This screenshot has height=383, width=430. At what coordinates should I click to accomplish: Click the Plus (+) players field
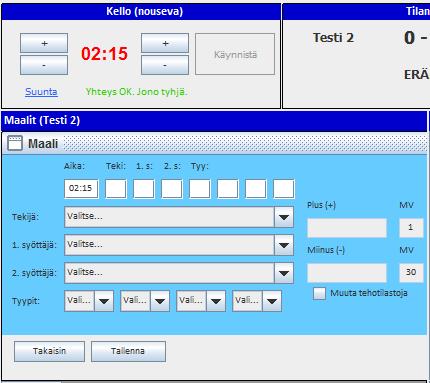347,228
